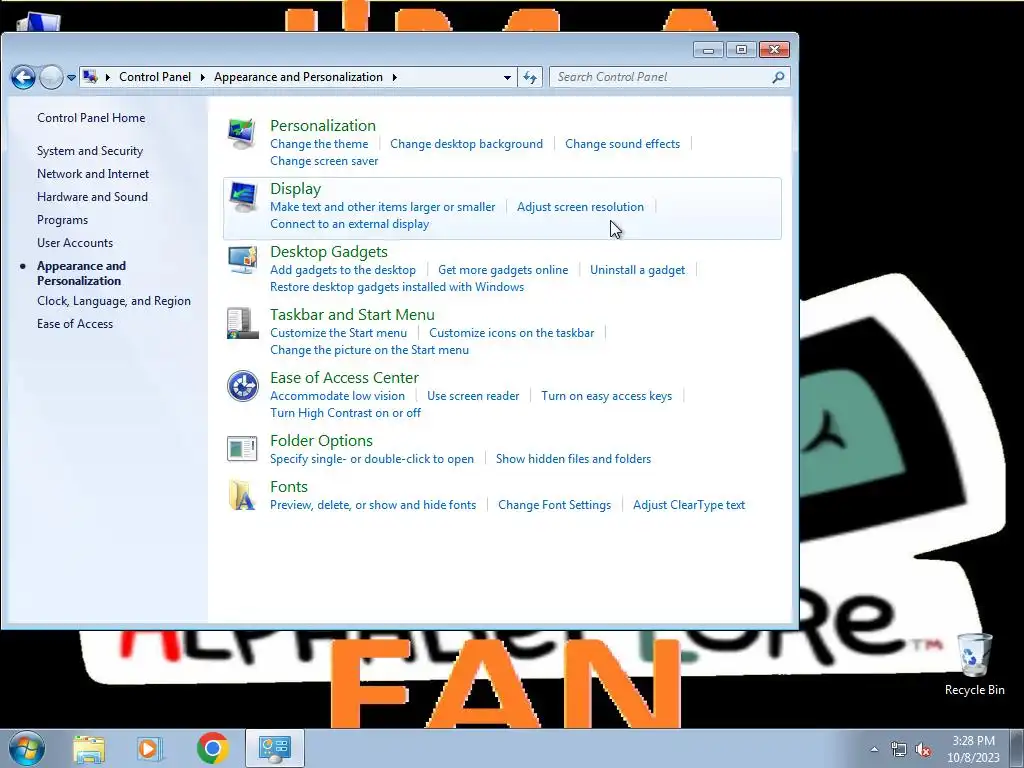Click the Refresh button next to address bar
The width and height of the screenshot is (1024, 768).
530,78
